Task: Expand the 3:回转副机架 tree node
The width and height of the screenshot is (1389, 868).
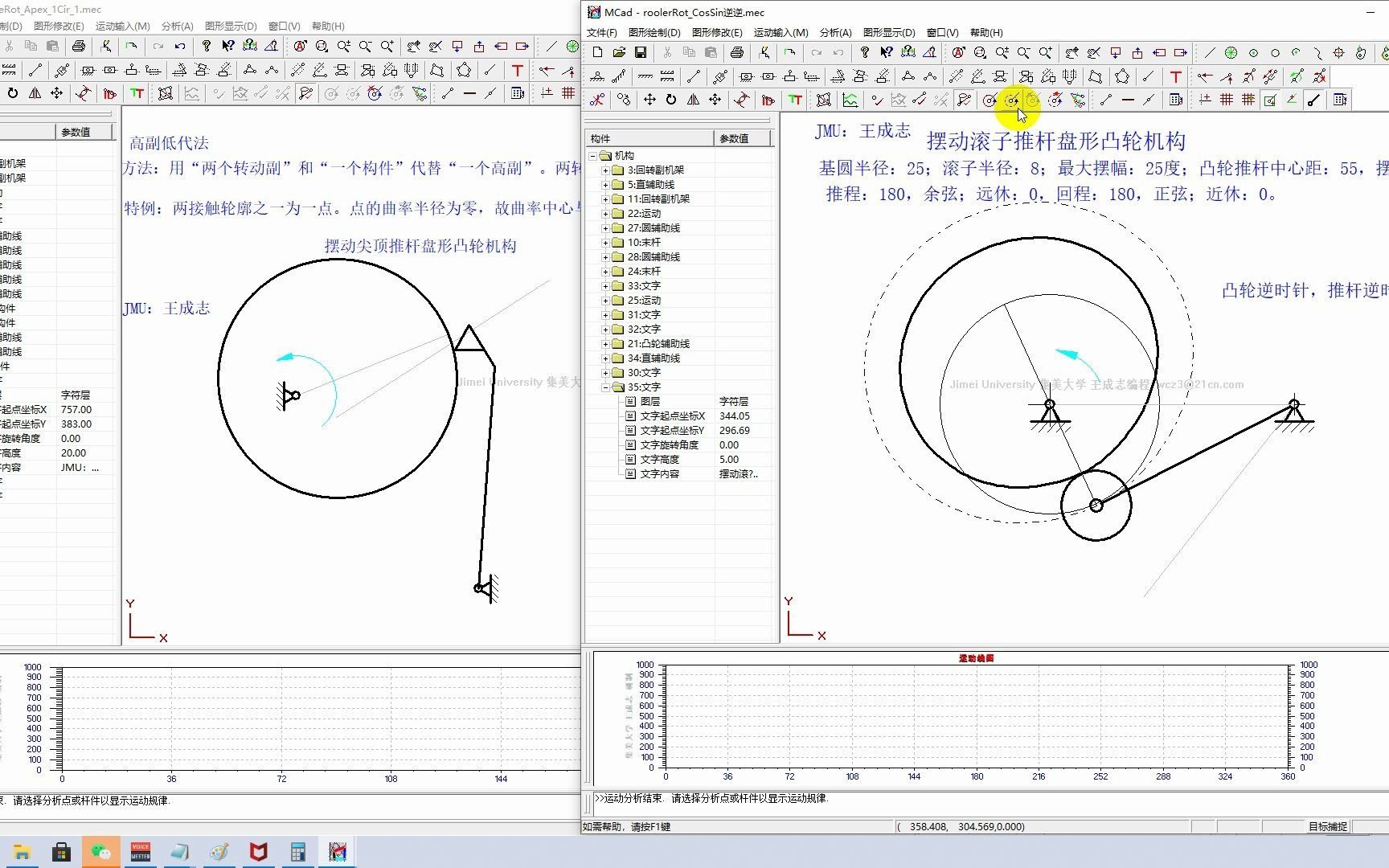Action: click(604, 170)
